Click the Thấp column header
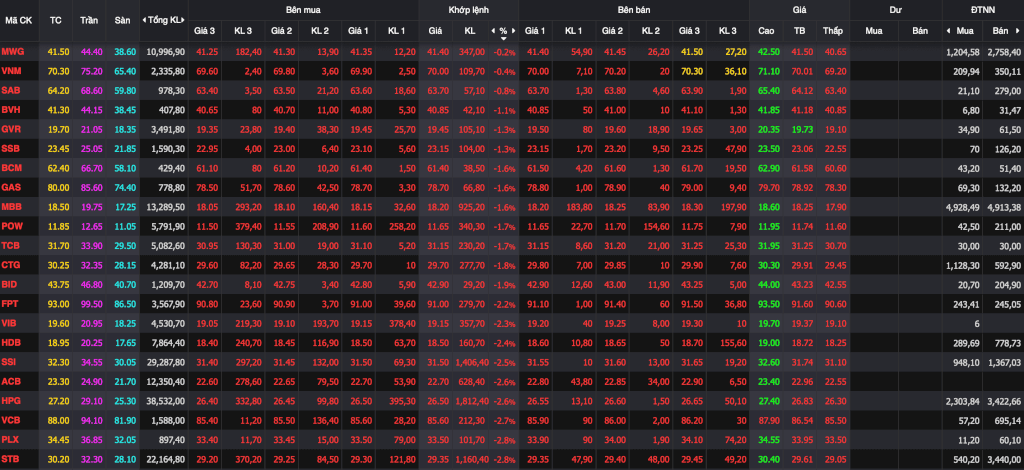 click(x=833, y=31)
